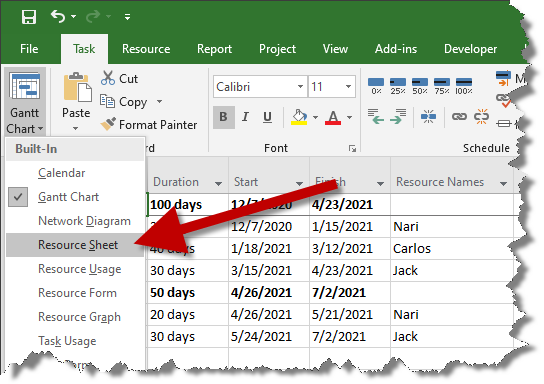Open Resource Names column filter dropdown

click(503, 183)
